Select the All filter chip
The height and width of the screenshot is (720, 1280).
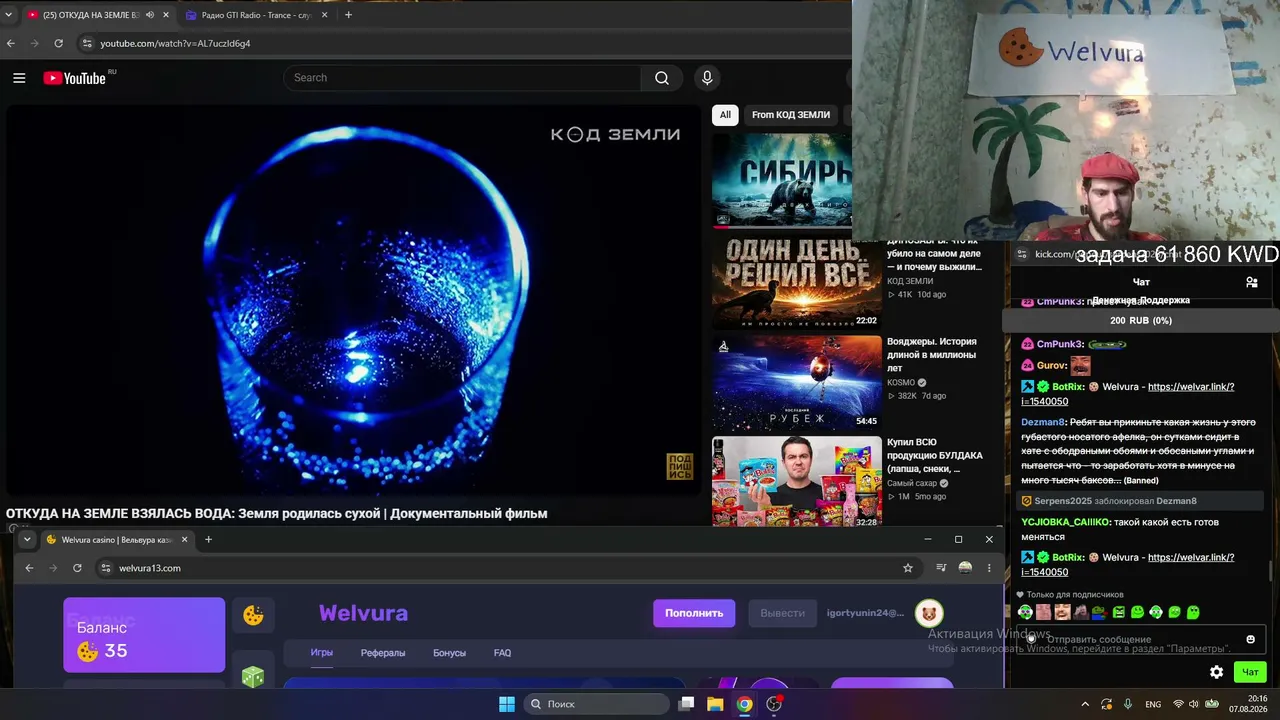tap(725, 115)
